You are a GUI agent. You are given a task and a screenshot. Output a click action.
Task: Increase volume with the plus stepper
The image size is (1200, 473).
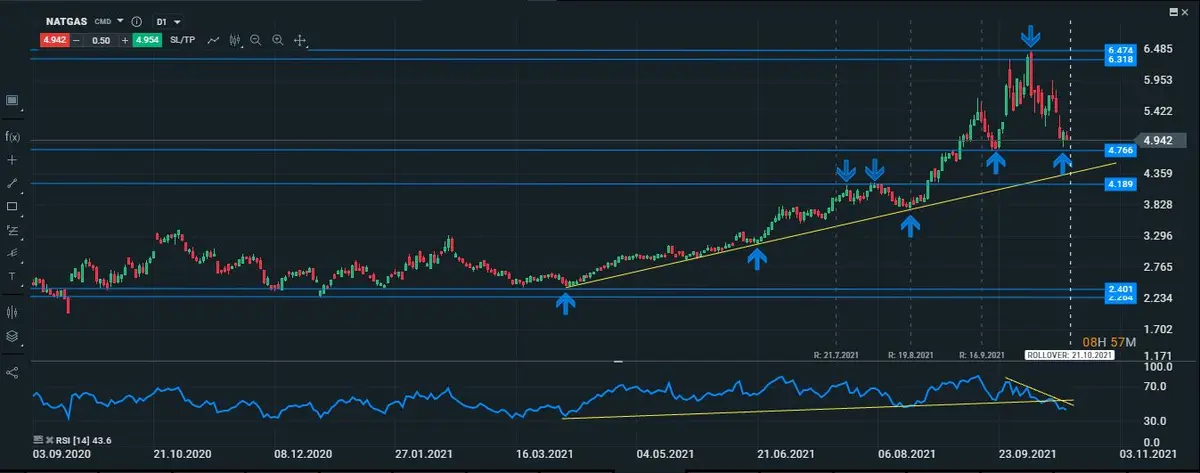[x=125, y=41]
